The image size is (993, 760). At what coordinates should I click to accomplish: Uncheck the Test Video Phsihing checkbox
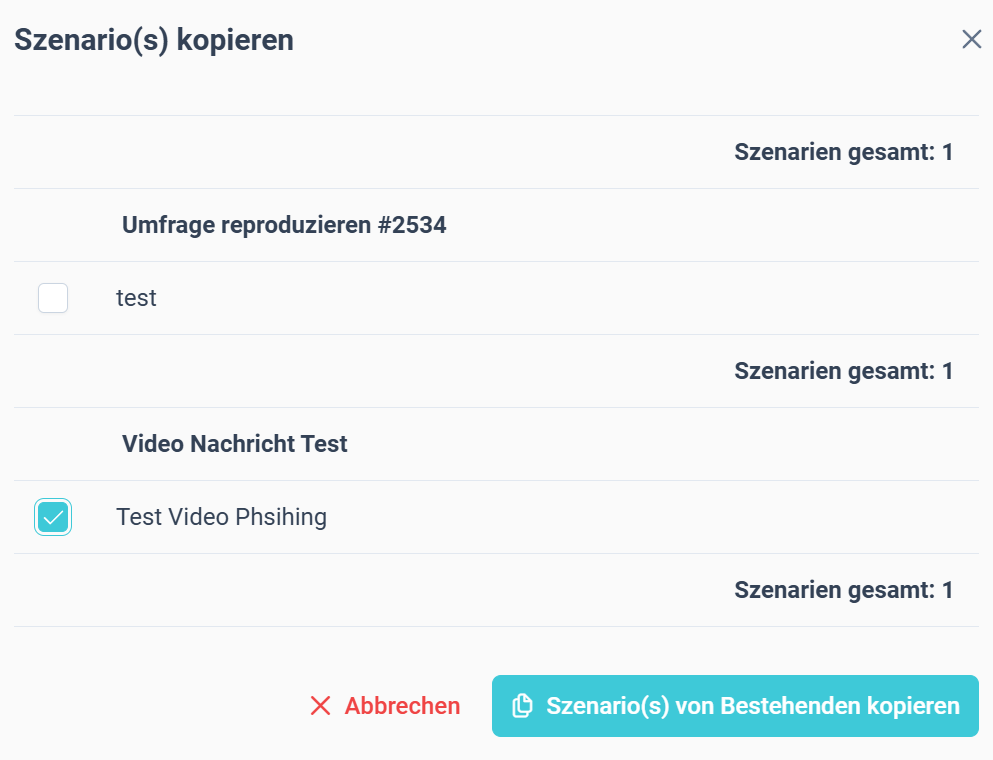(53, 517)
